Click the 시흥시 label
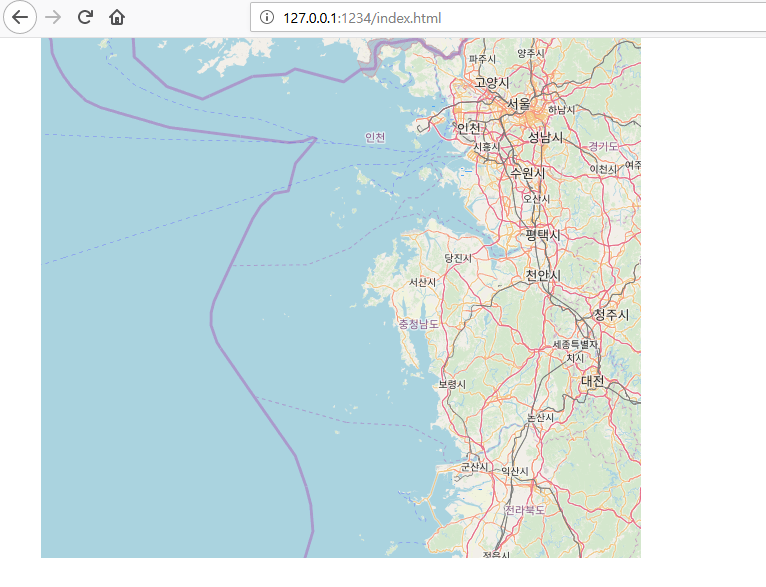 point(487,147)
